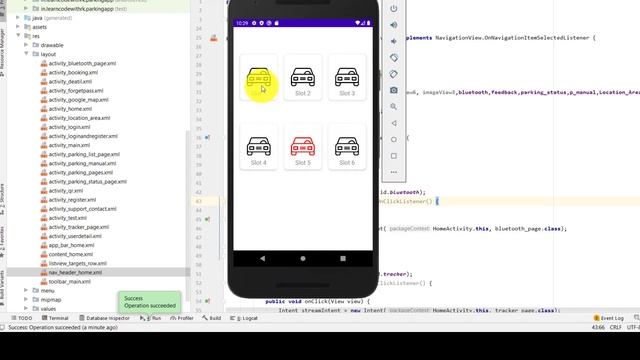Click the gutter marker on line 45
The image size is (640, 360).
tap(207, 219)
